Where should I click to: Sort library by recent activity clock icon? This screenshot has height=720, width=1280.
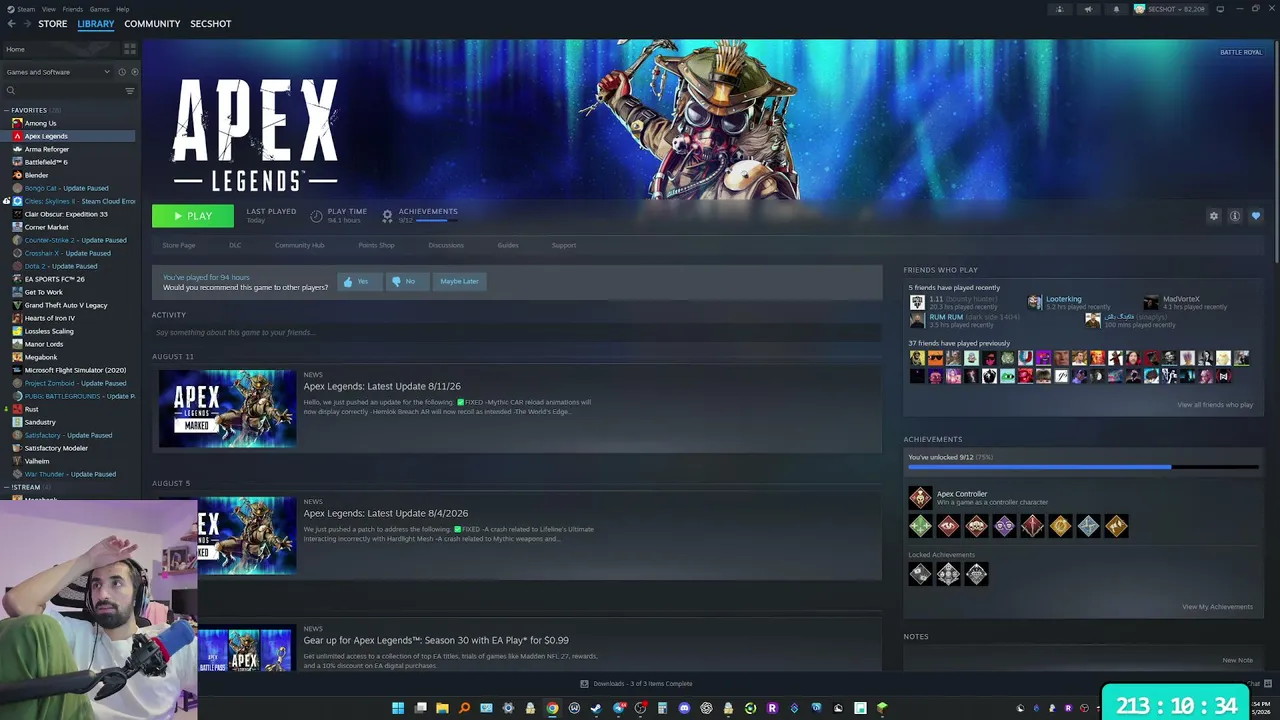pyautogui.click(x=122, y=72)
